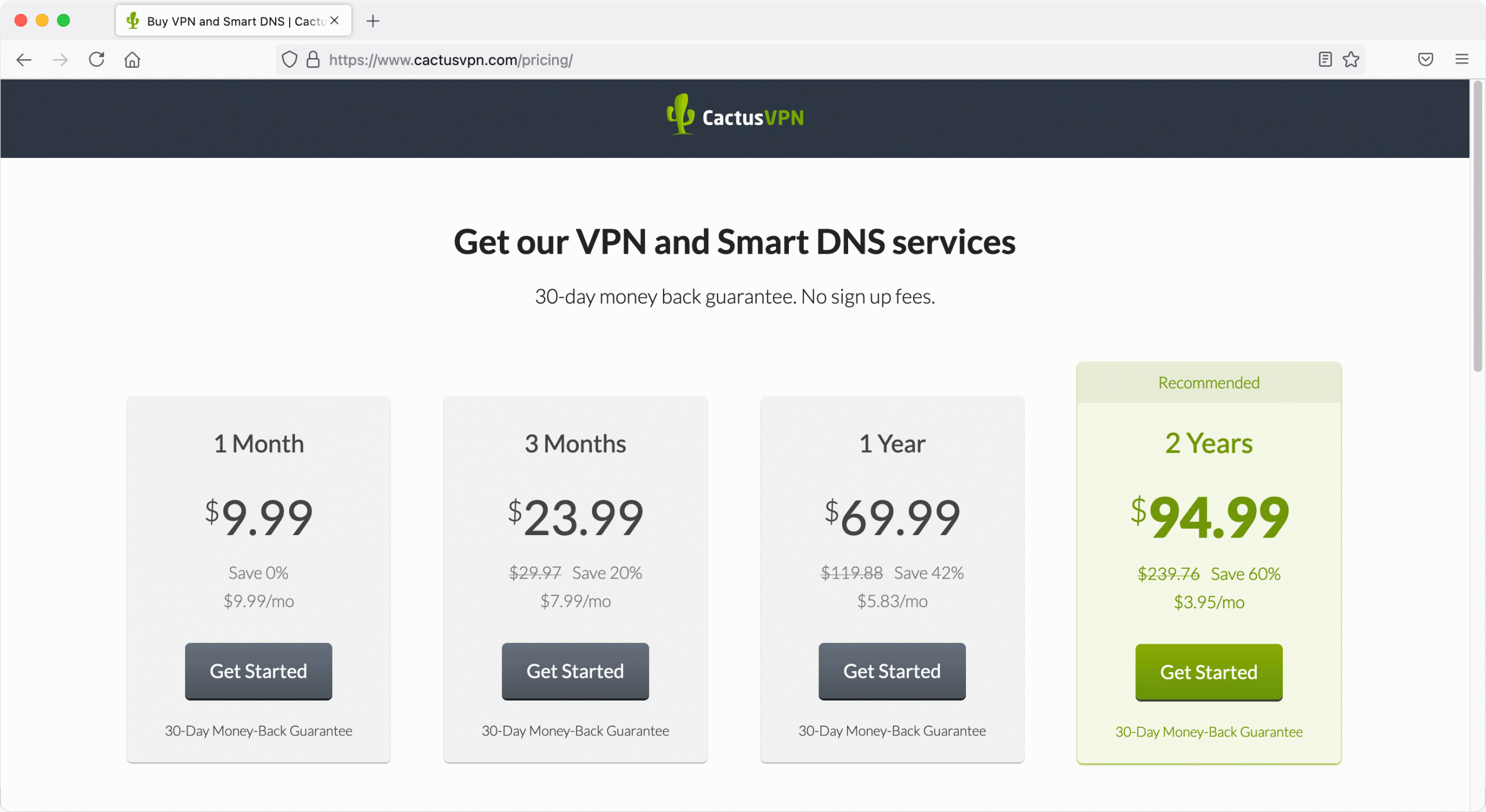The image size is (1486, 812).
Task: Click the forward navigation arrow icon
Action: tap(60, 60)
